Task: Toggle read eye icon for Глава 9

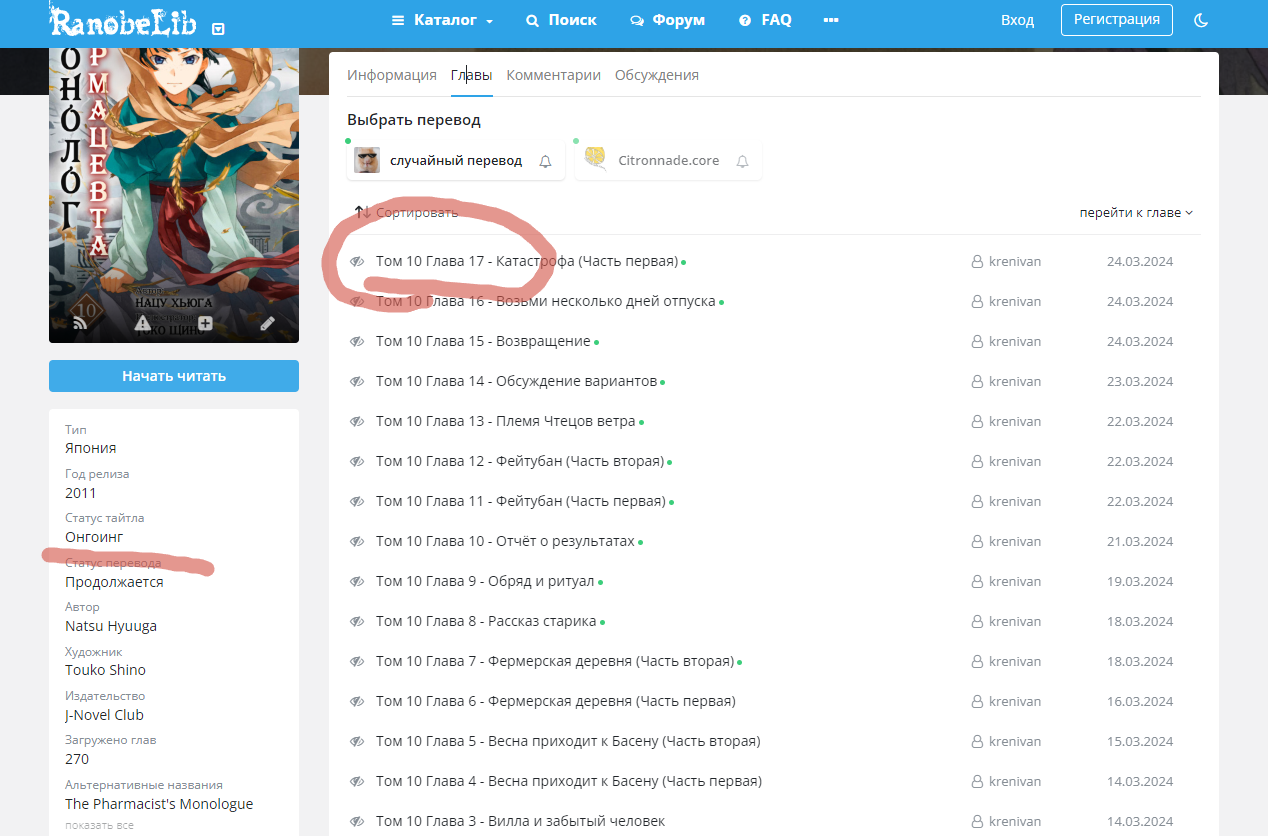Action: pos(356,581)
